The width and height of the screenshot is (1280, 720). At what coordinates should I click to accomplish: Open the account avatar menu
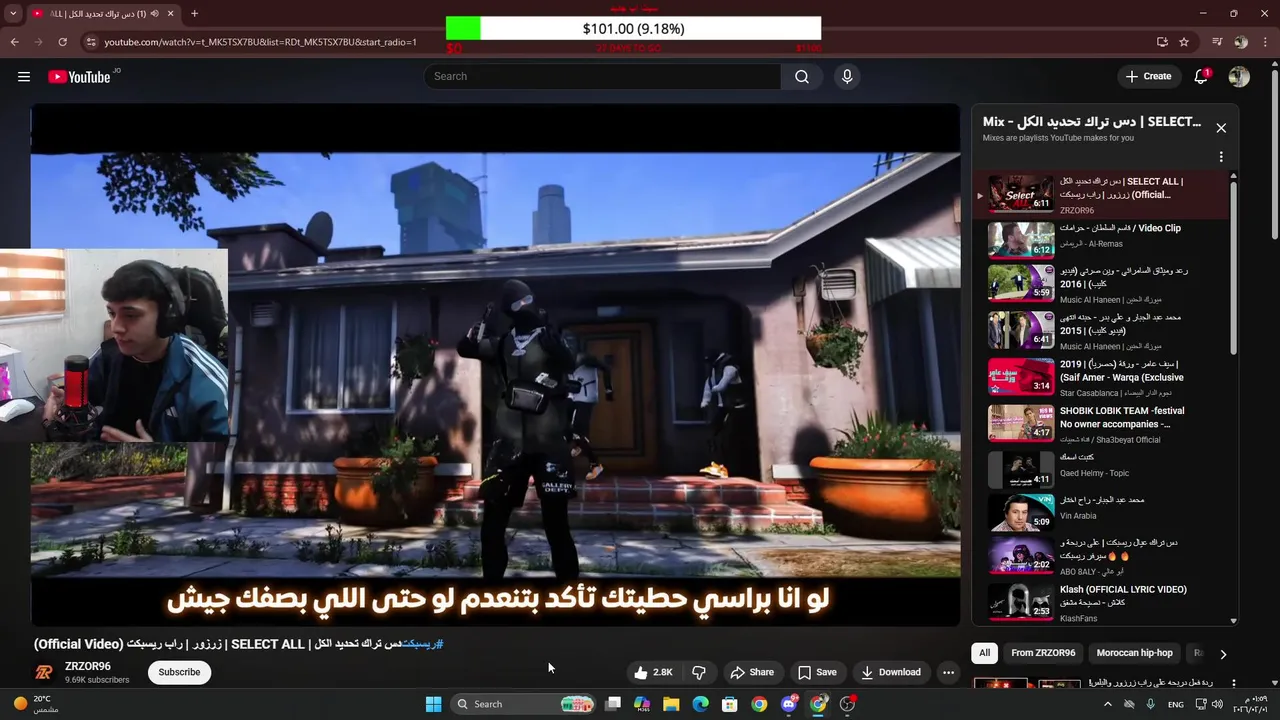pos(1239,77)
